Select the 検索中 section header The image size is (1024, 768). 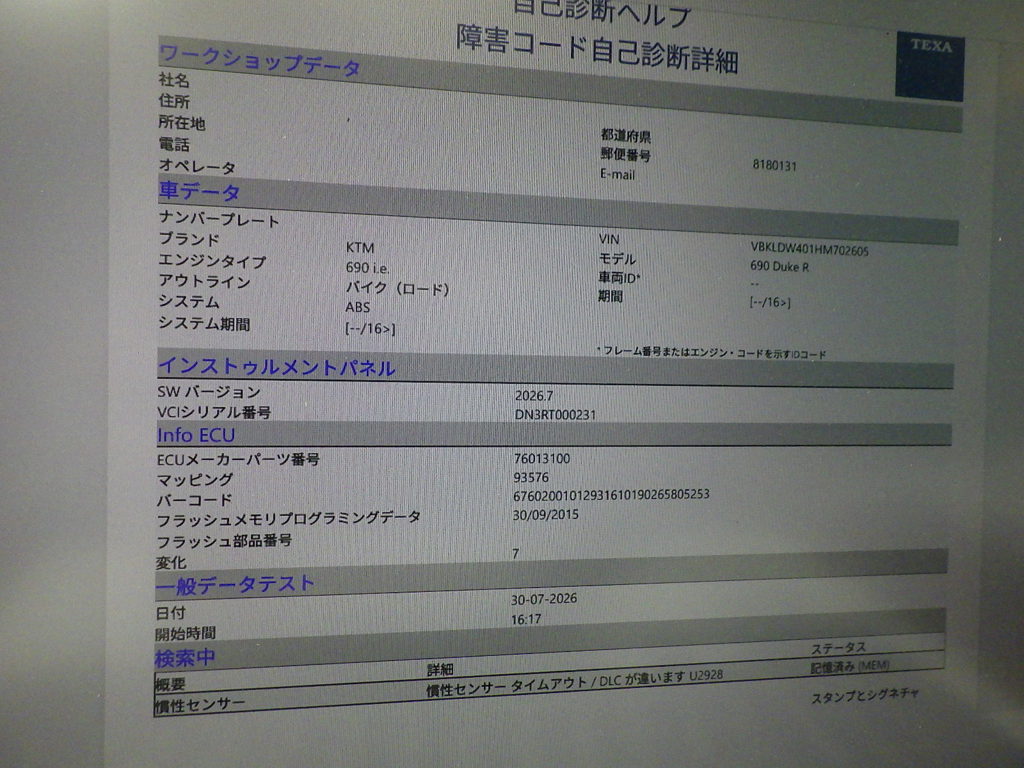[185, 658]
